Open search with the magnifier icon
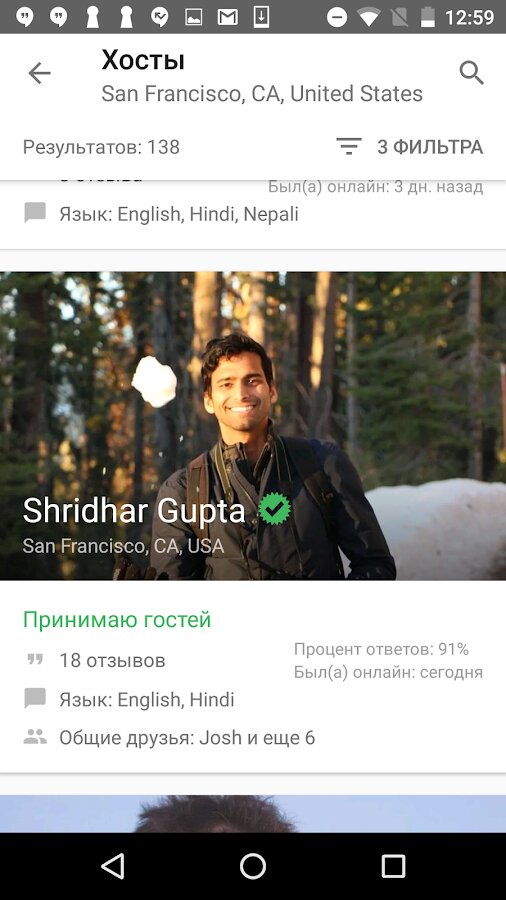The image size is (506, 900). [472, 73]
